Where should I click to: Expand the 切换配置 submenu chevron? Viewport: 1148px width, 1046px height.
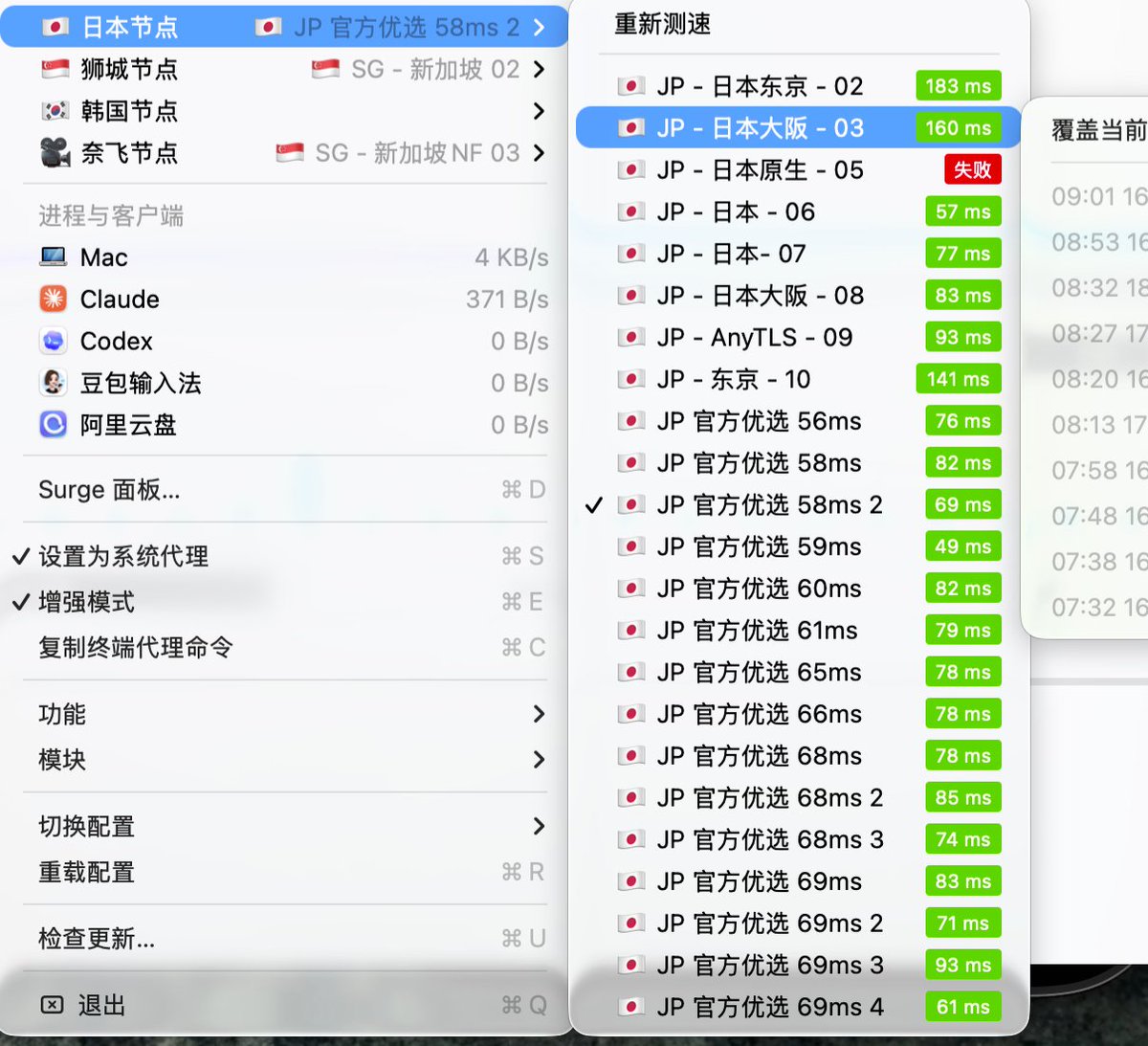pos(540,826)
